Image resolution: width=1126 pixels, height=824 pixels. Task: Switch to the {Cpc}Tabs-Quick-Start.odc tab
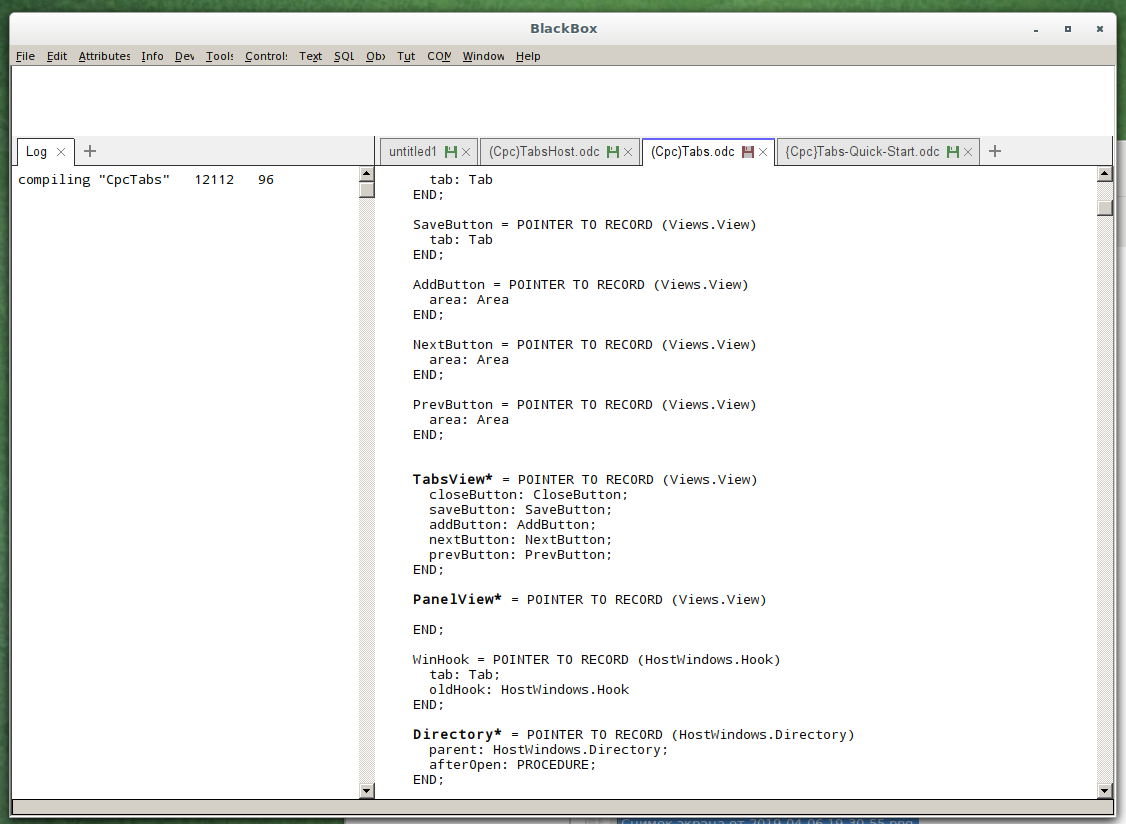pyautogui.click(x=862, y=152)
